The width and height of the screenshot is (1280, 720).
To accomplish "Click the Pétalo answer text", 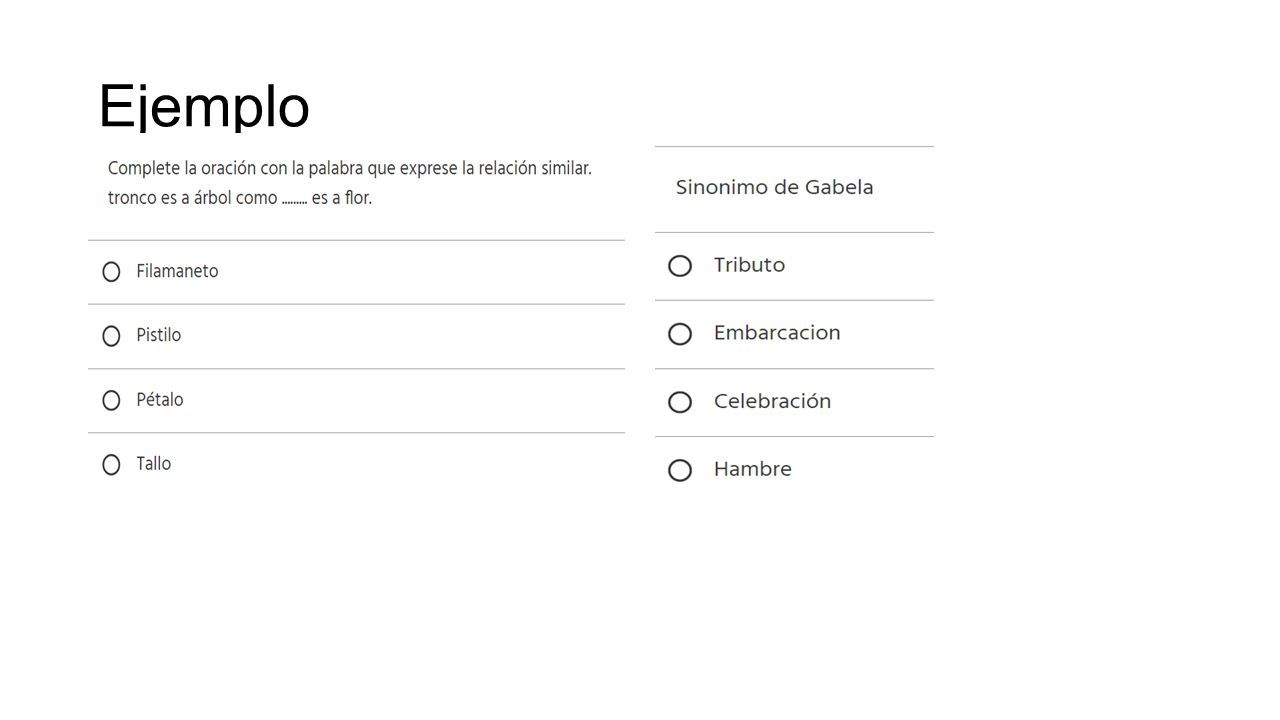I will pos(160,399).
